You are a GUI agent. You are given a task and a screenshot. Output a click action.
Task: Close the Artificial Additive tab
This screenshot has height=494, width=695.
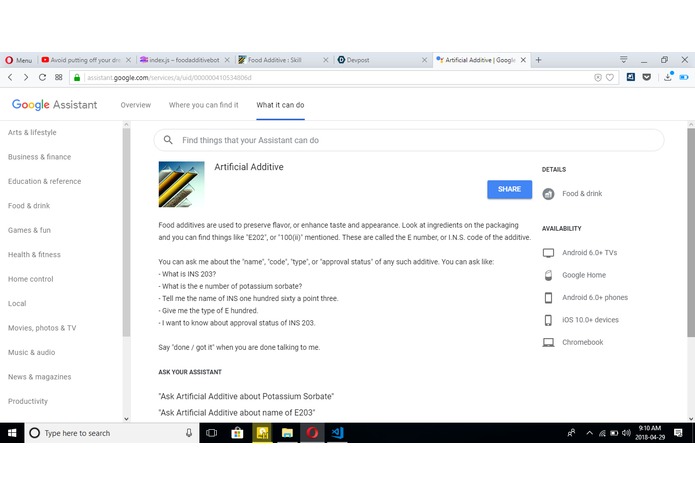click(x=523, y=60)
